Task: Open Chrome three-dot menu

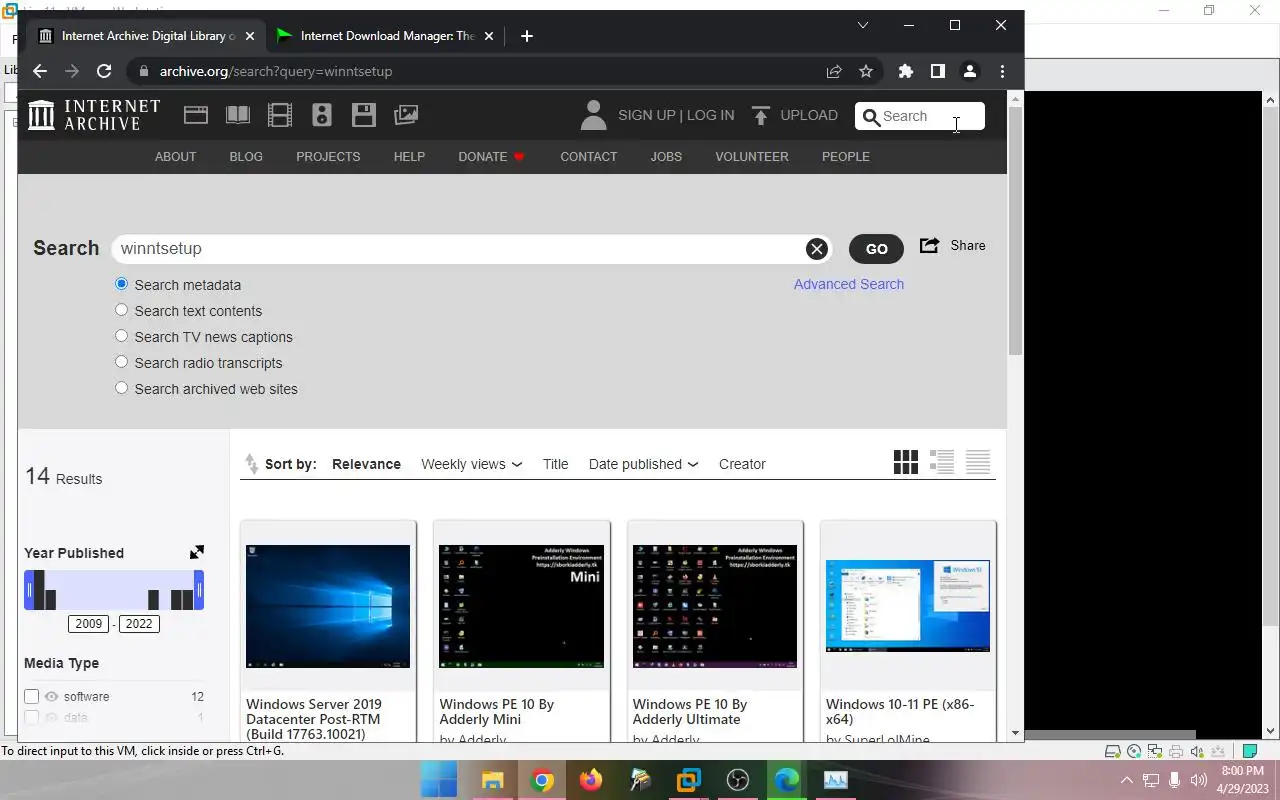Action: pos(1002,71)
